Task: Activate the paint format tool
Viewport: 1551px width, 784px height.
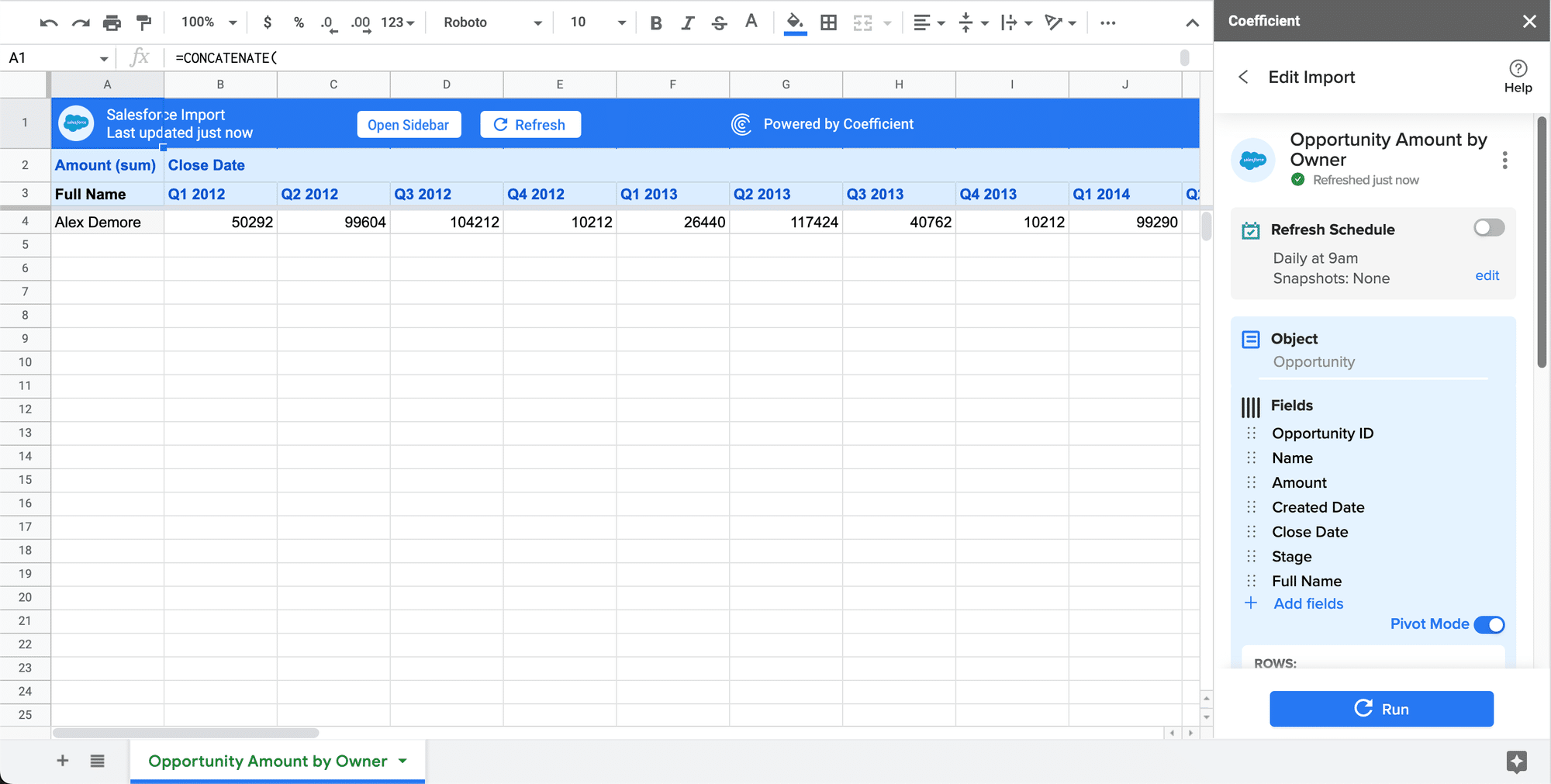Action: [144, 22]
